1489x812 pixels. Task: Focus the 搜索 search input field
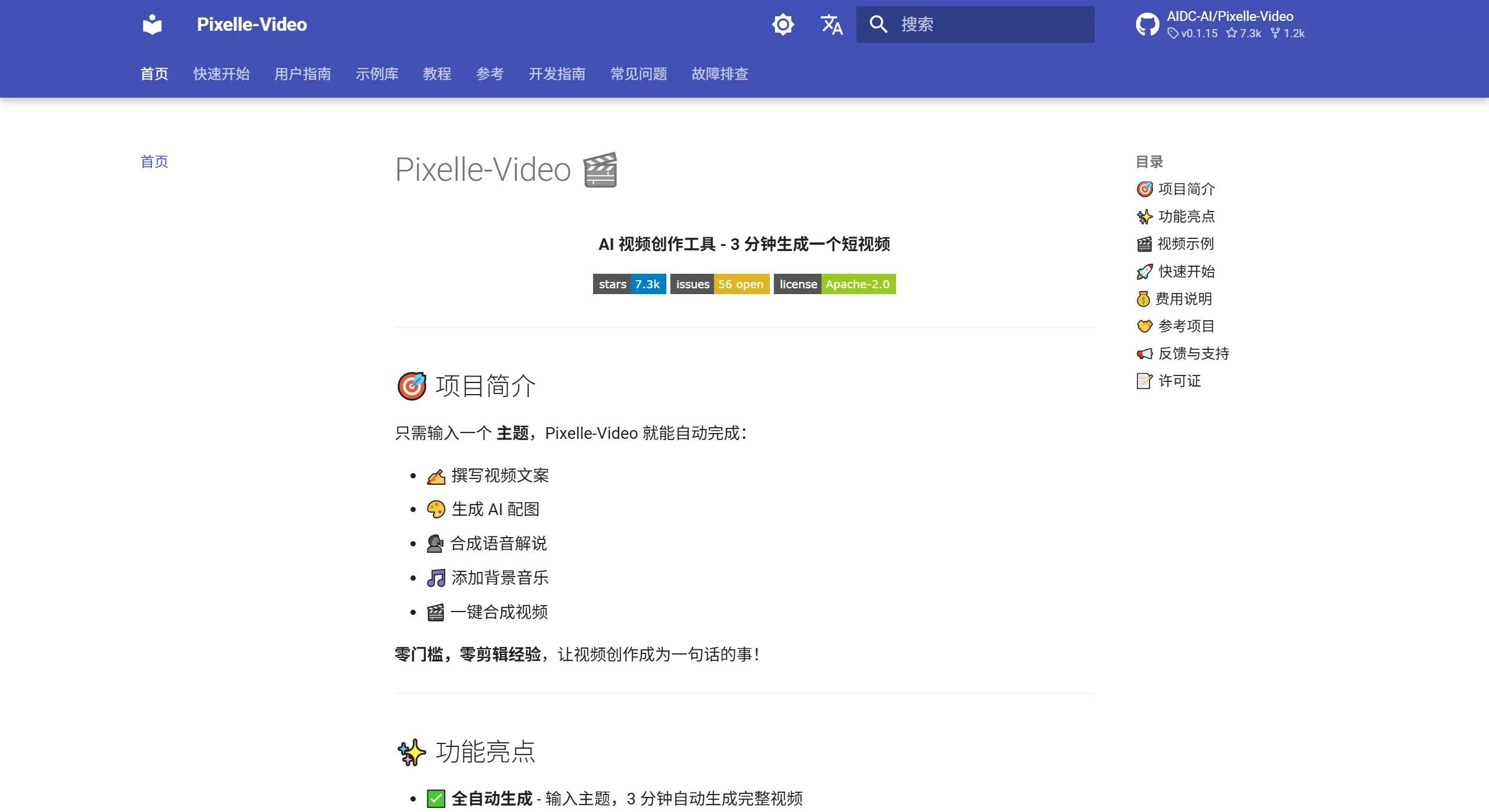tap(975, 24)
